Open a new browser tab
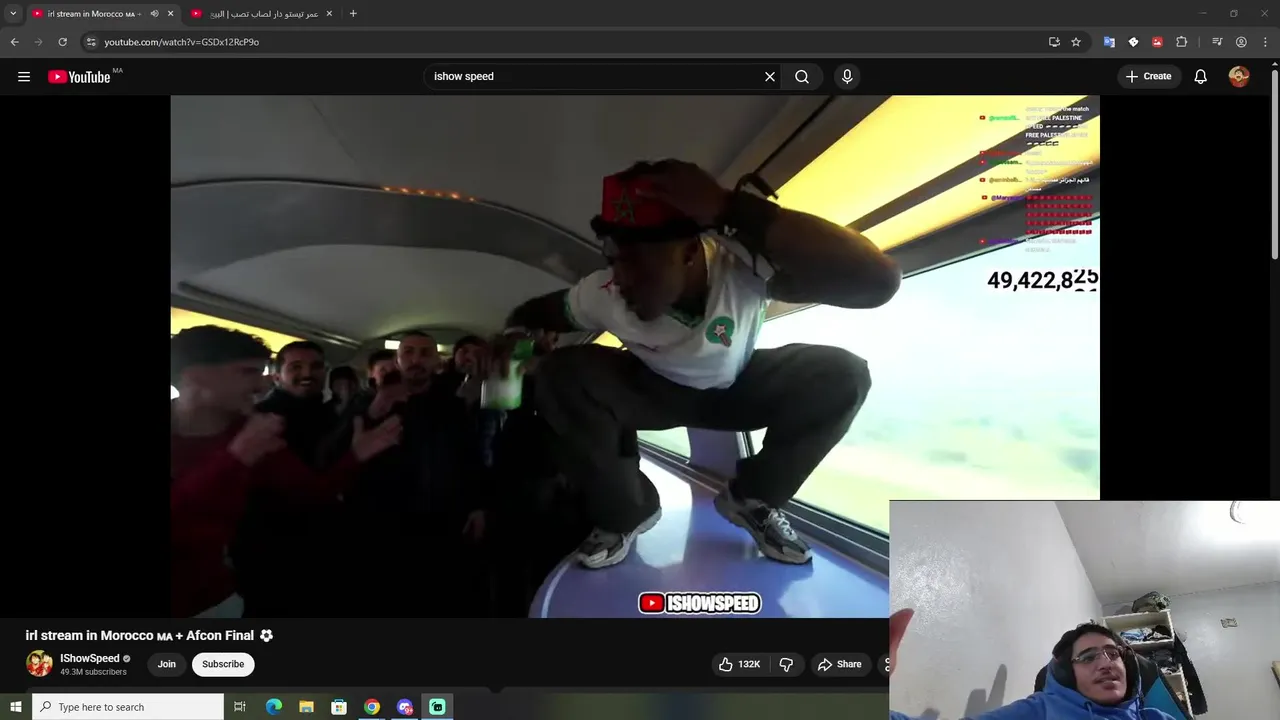The height and width of the screenshot is (720, 1280). coord(353,14)
